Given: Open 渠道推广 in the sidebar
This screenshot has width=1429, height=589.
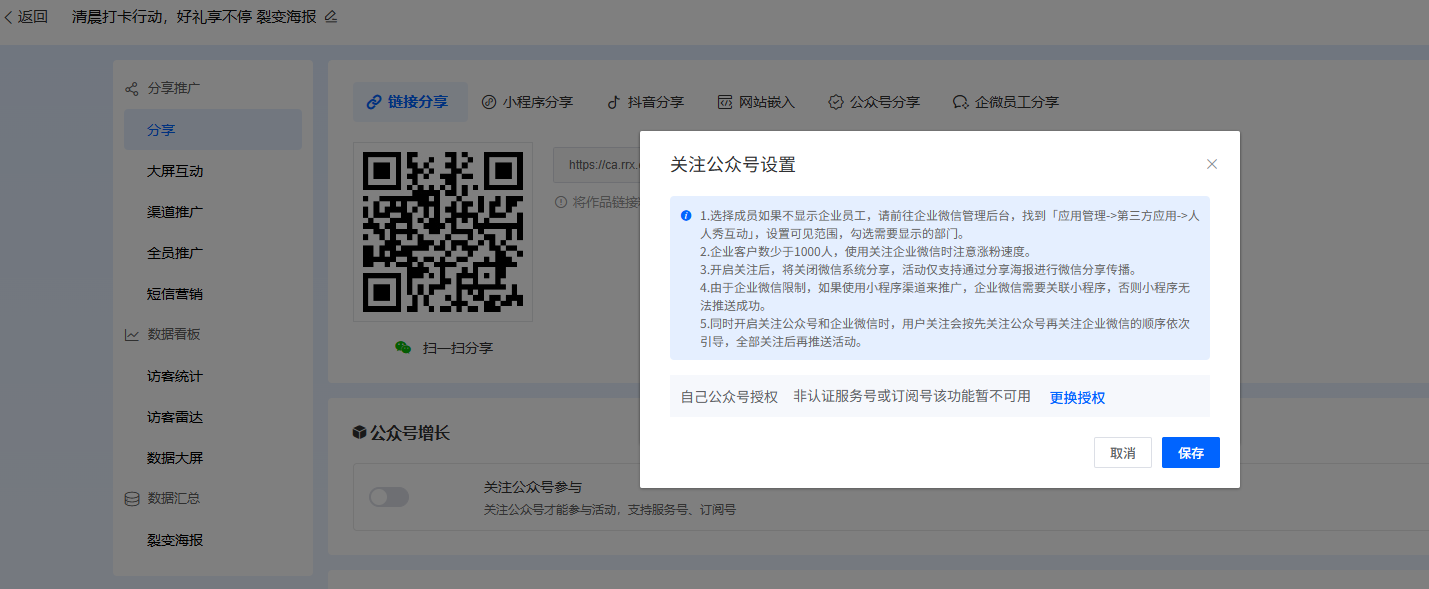Looking at the screenshot, I should point(175,212).
